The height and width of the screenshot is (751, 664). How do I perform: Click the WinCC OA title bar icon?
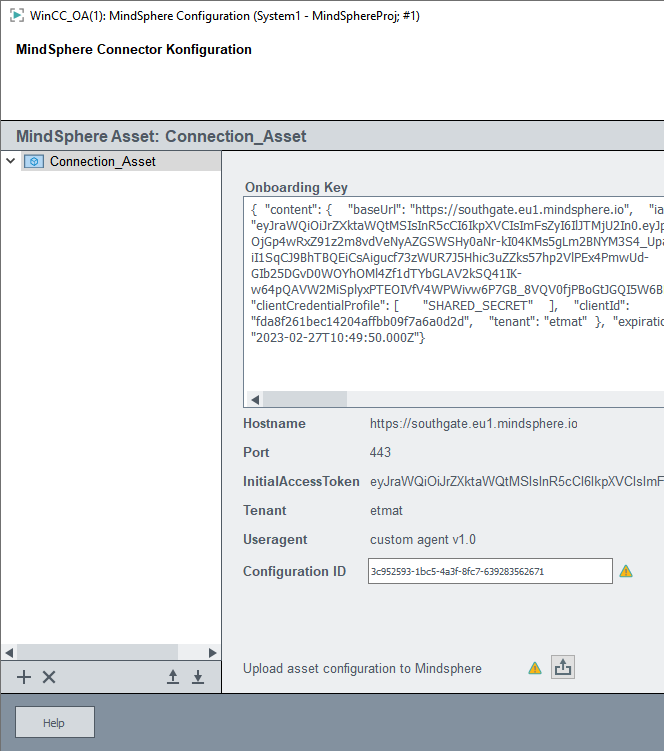[16, 16]
